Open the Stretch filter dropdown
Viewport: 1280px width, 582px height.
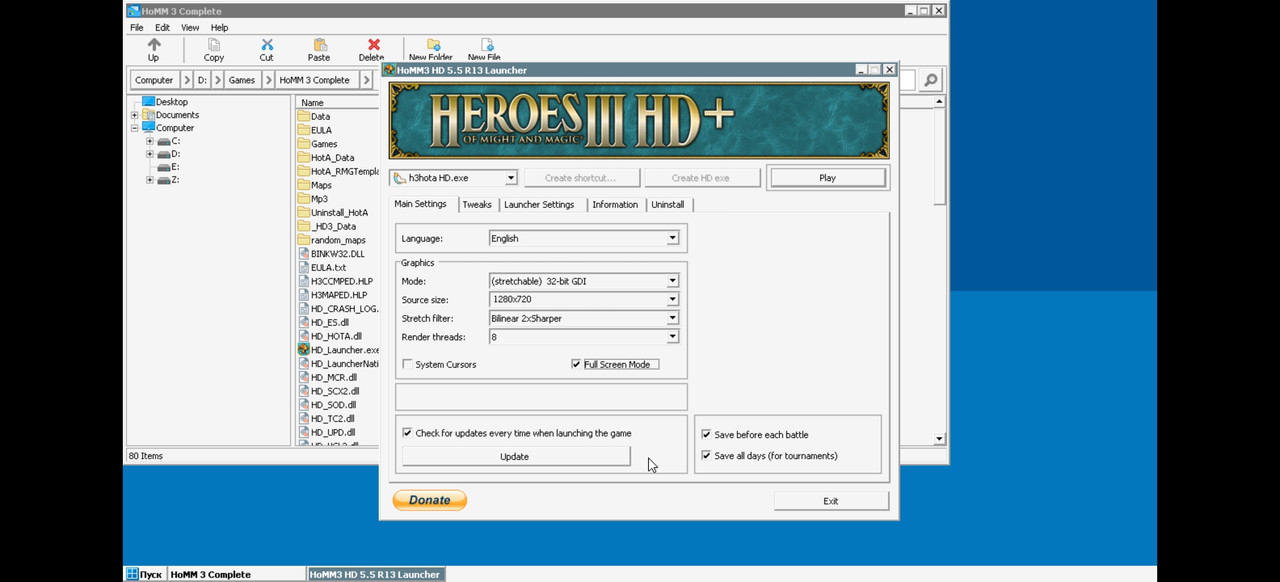(x=672, y=318)
